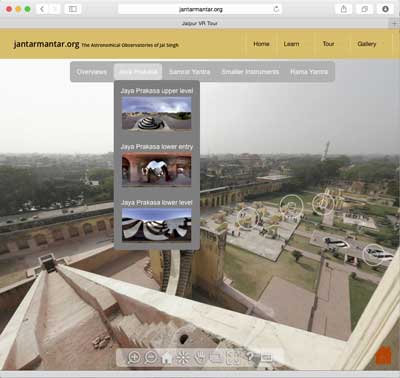
Task: Collapse the Jaya Prakasa tour menu
Action: (x=138, y=72)
